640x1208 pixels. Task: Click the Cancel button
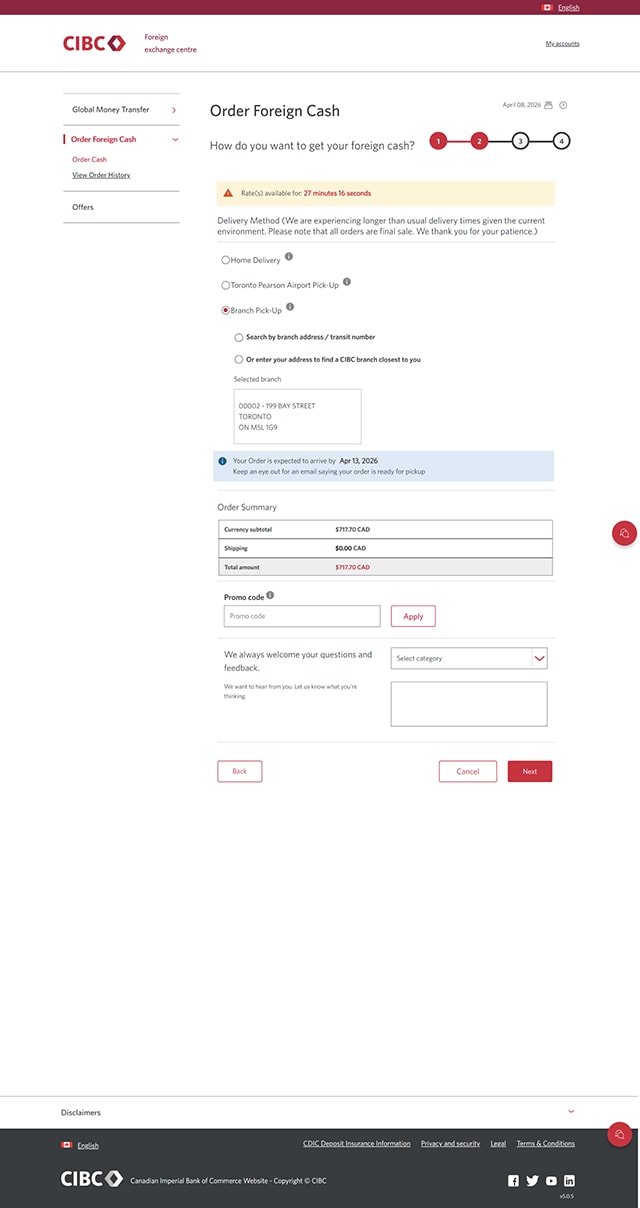pos(468,771)
